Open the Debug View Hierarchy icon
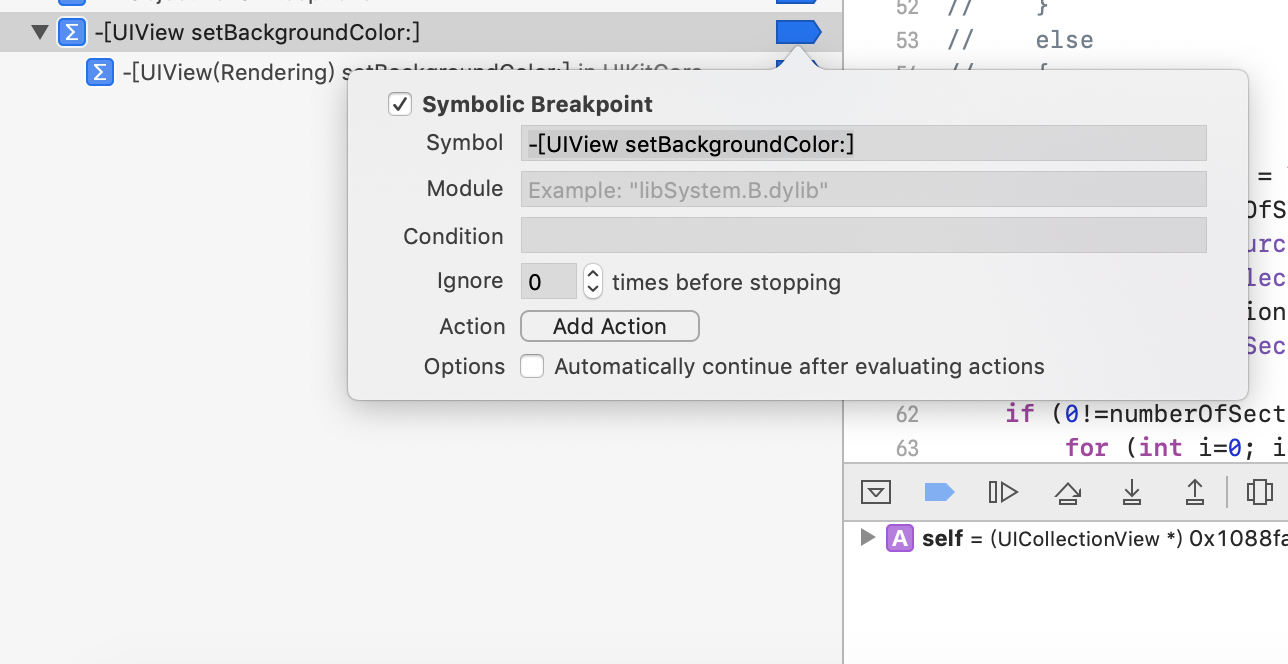 coord(1259,492)
